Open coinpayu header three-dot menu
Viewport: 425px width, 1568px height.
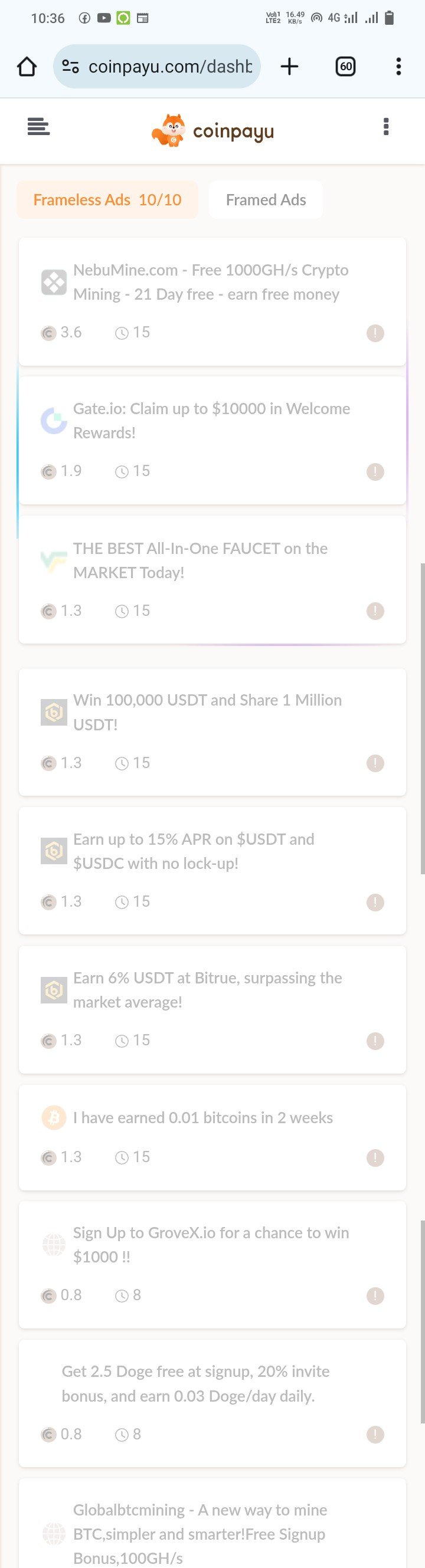coord(385,127)
